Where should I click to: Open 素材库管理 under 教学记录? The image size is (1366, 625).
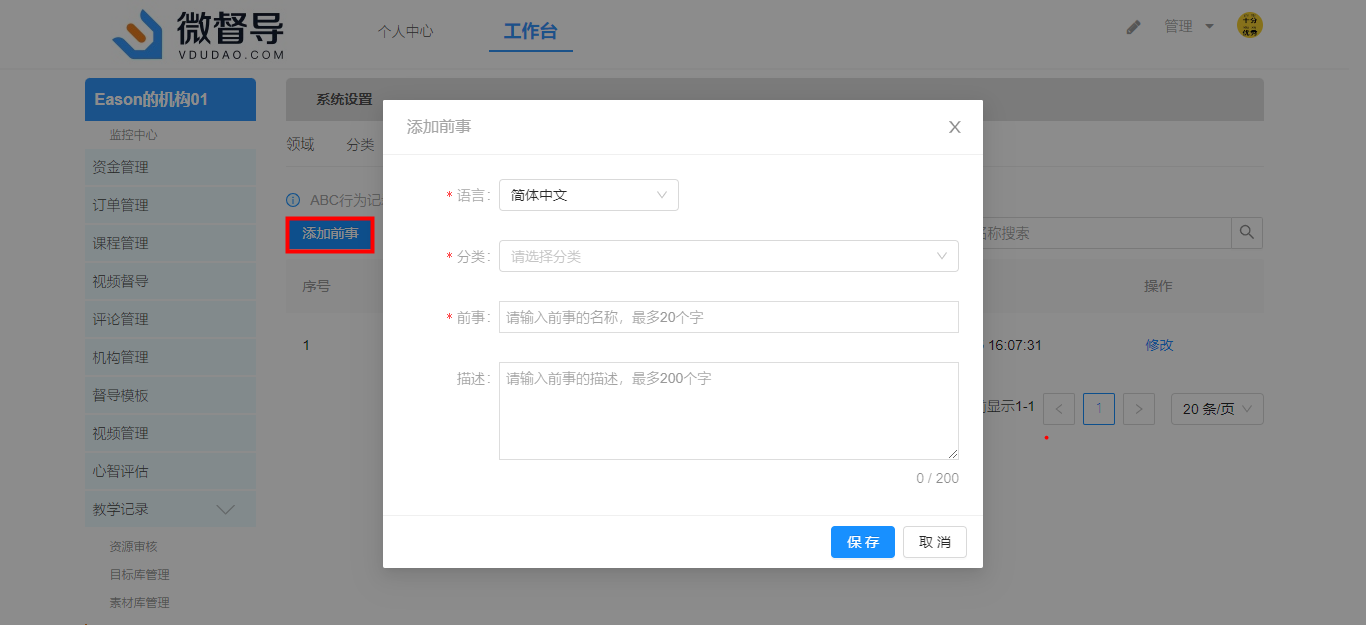pos(139,603)
